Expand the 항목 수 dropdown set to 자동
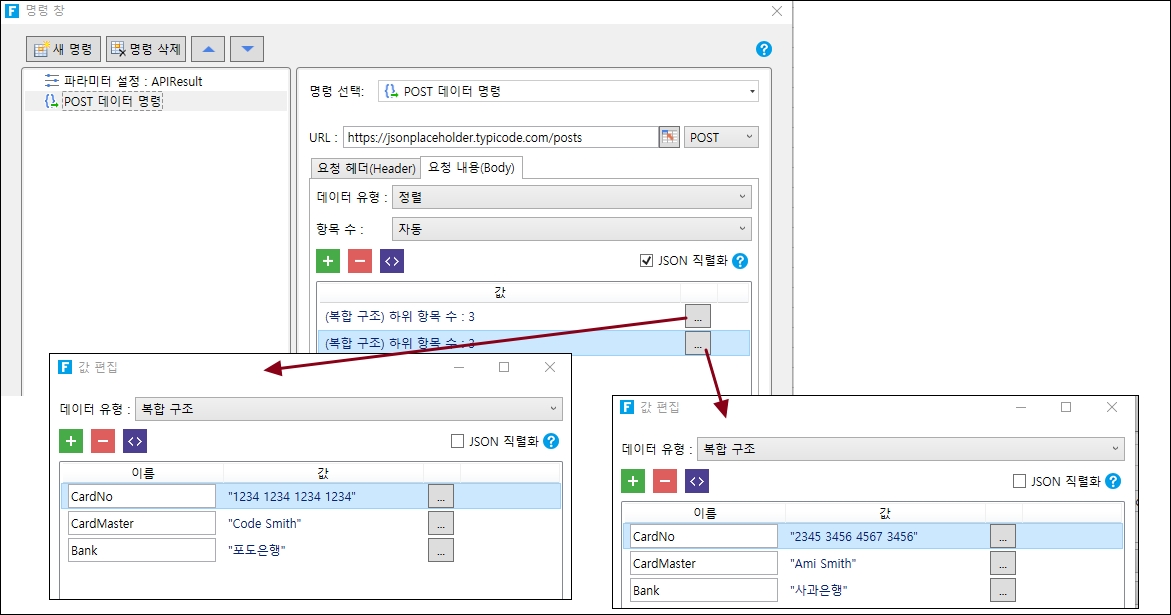The width and height of the screenshot is (1171, 615). 571,229
